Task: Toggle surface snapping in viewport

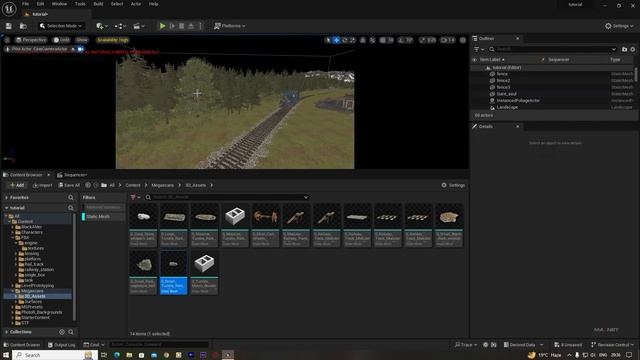Action: click(x=372, y=40)
